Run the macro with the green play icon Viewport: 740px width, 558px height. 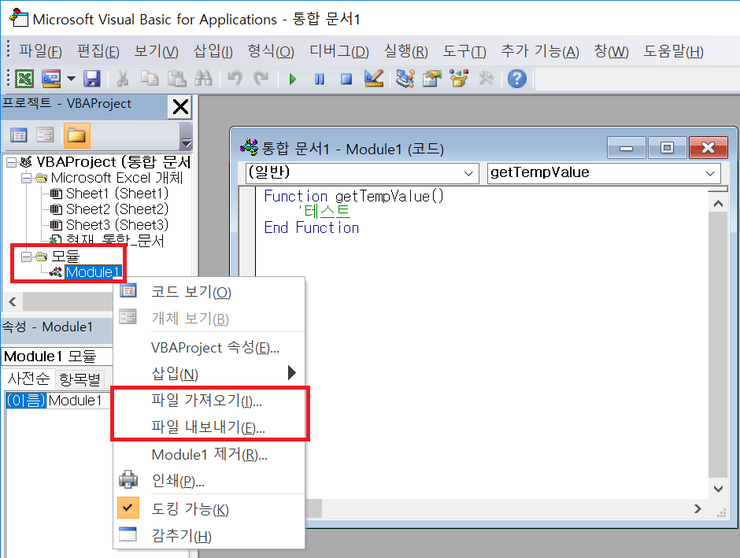point(292,78)
